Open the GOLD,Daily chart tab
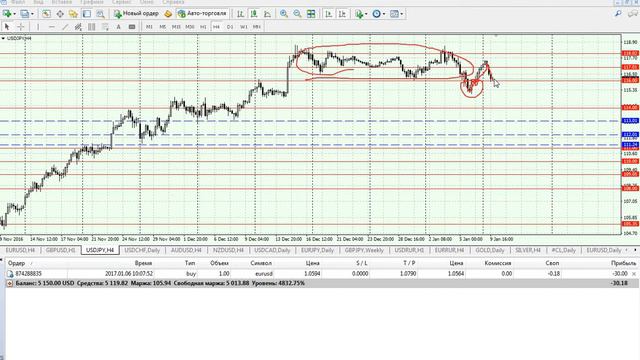 point(490,250)
